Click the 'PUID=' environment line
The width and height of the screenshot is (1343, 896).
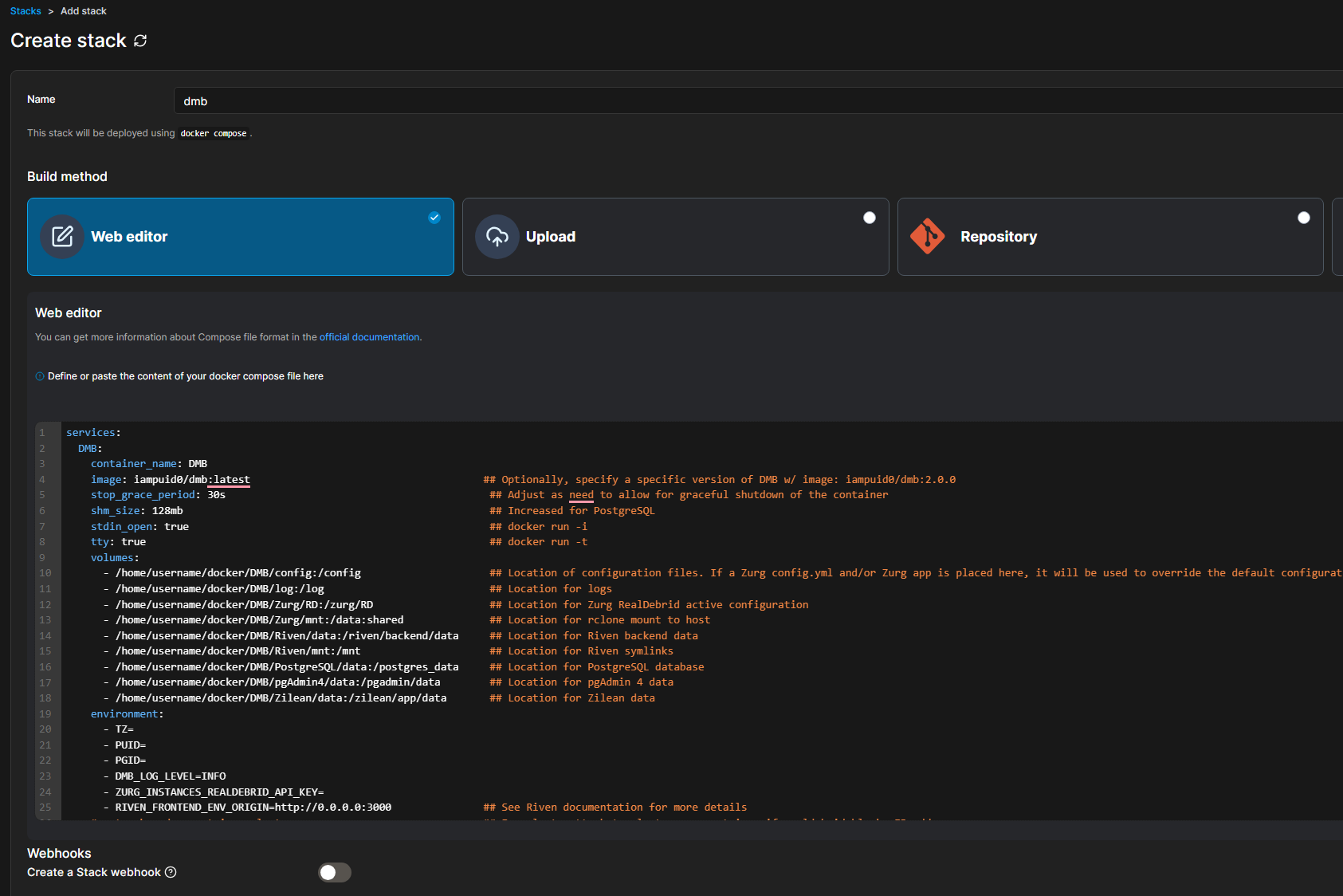(x=124, y=745)
